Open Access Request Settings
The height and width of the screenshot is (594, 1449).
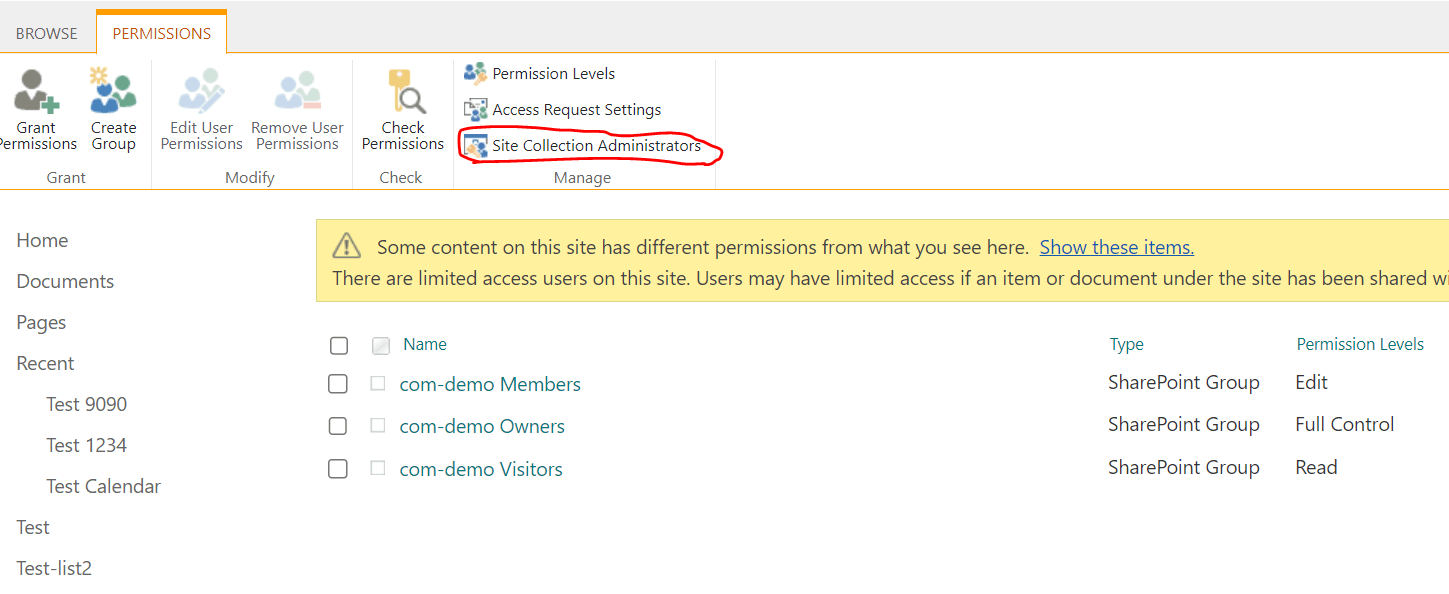click(563, 110)
